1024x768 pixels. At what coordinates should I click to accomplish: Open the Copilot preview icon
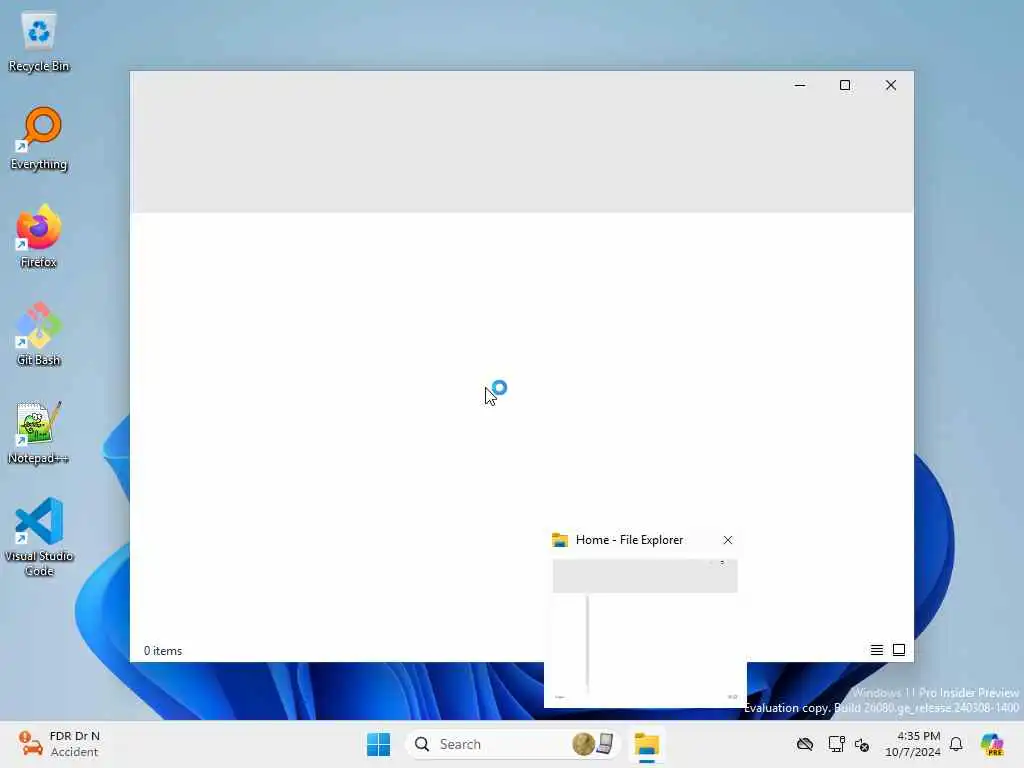[x=992, y=744]
